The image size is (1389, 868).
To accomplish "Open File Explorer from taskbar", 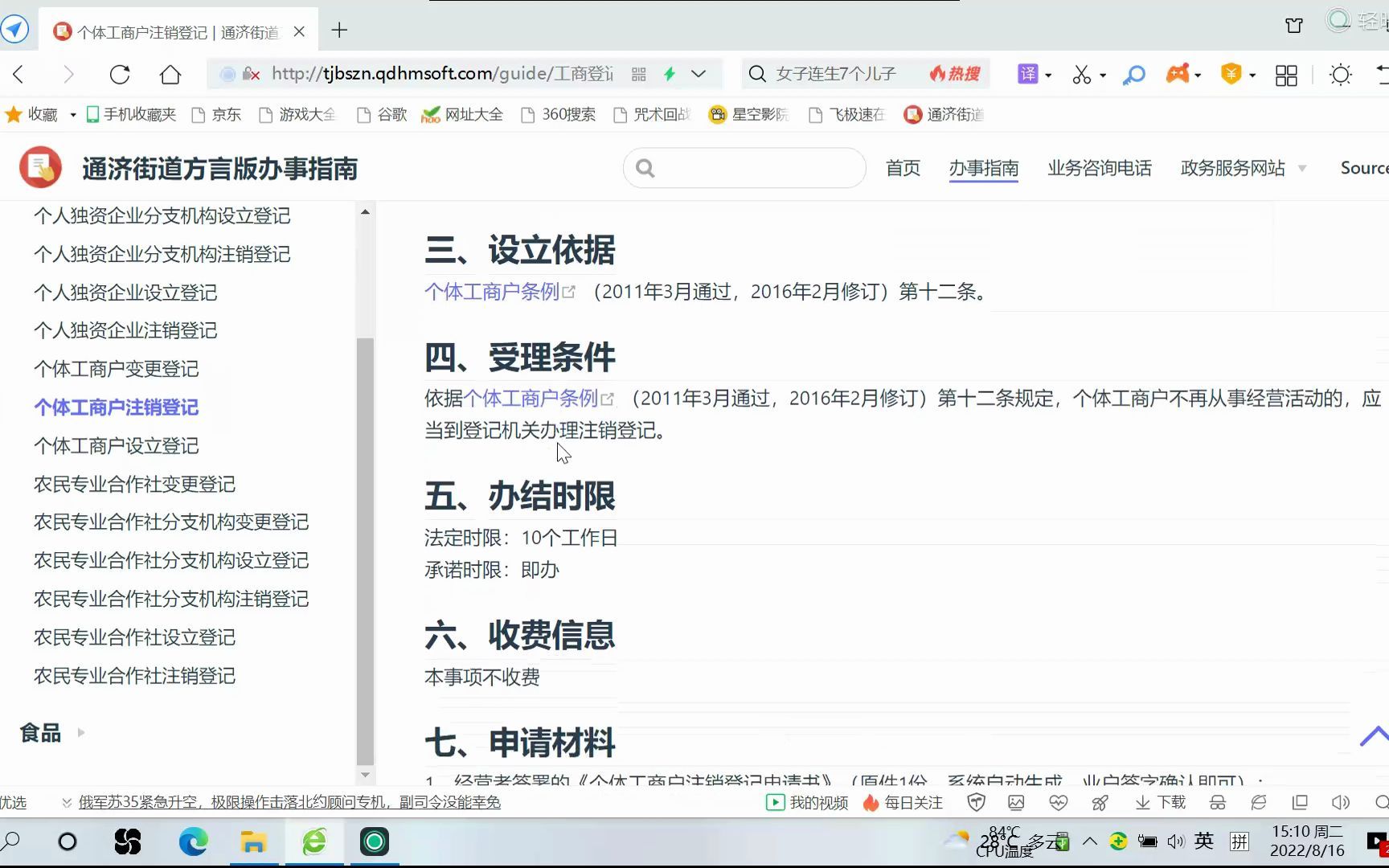I will click(253, 841).
